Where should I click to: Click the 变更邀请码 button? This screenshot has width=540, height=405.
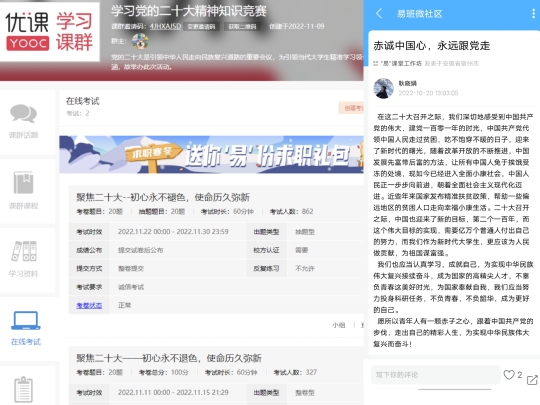201,27
